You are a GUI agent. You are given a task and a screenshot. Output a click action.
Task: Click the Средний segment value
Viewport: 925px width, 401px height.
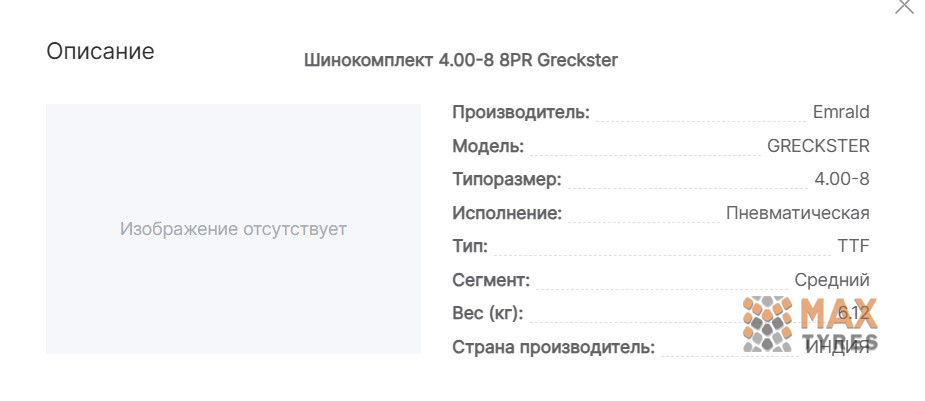click(x=832, y=280)
